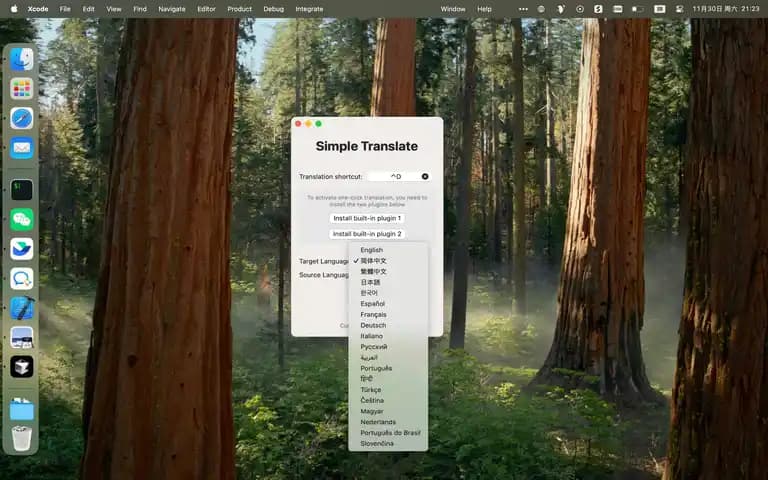Choose English in the language list
768x480 pixels.
tap(388, 250)
